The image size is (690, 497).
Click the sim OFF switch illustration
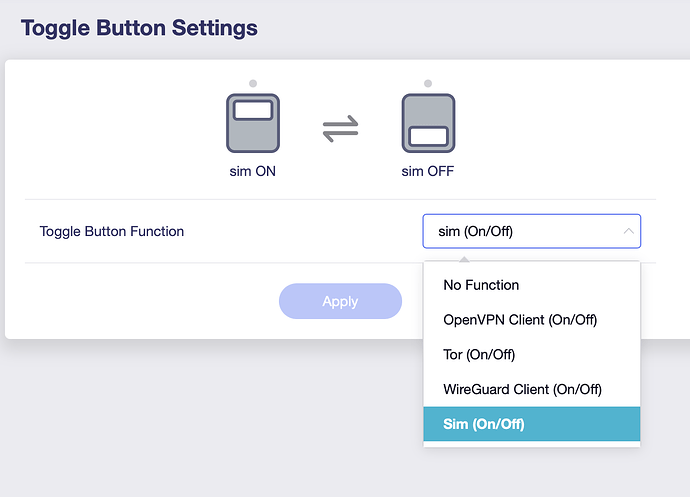click(428, 123)
